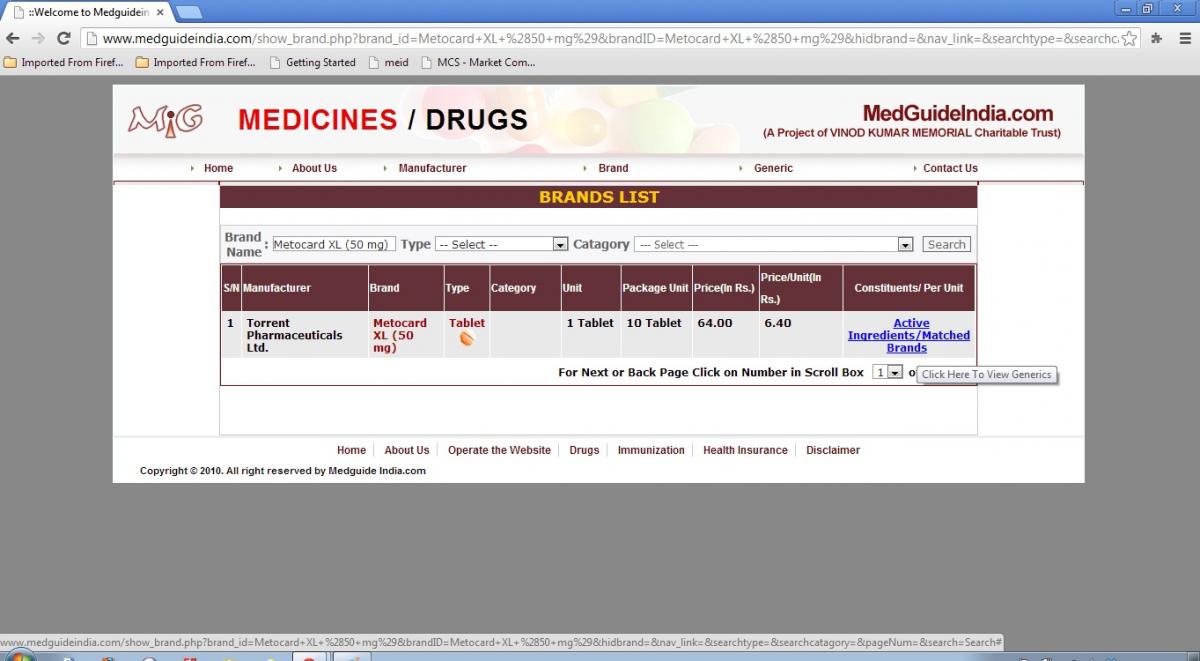Click the Brand Name input field
The image size is (1200, 661).
tap(333, 244)
